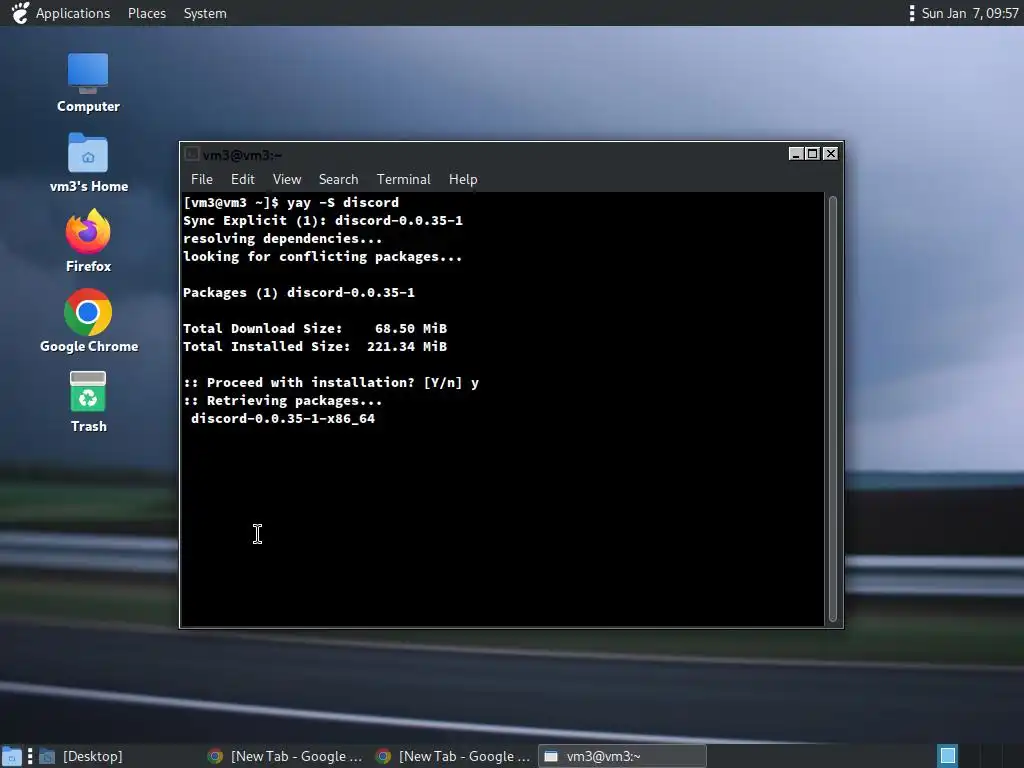Click the show desktop icon in the bottom panel

tap(12, 756)
